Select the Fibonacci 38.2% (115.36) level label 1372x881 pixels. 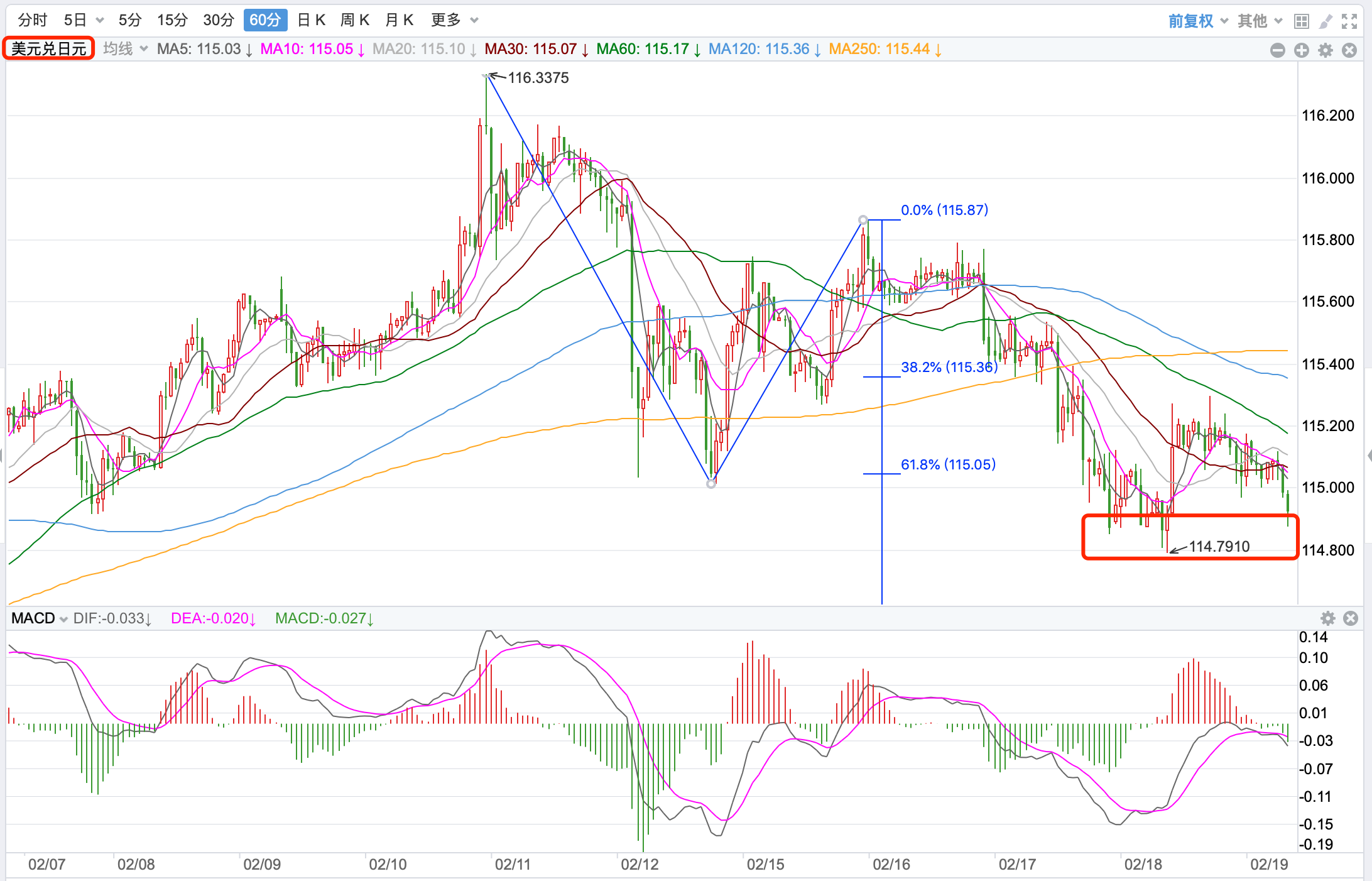[949, 367]
